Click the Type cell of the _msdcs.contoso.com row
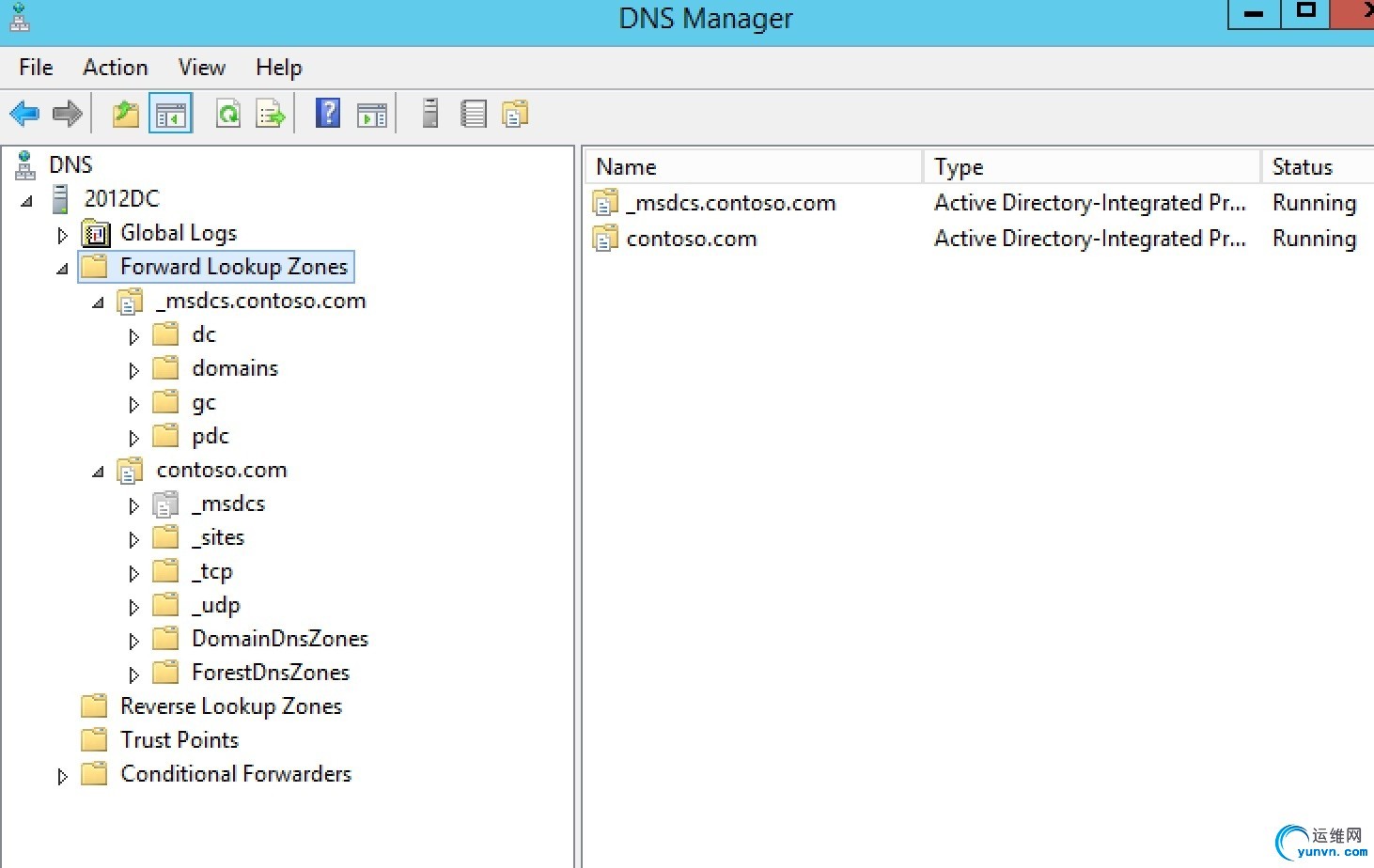 click(x=1090, y=203)
